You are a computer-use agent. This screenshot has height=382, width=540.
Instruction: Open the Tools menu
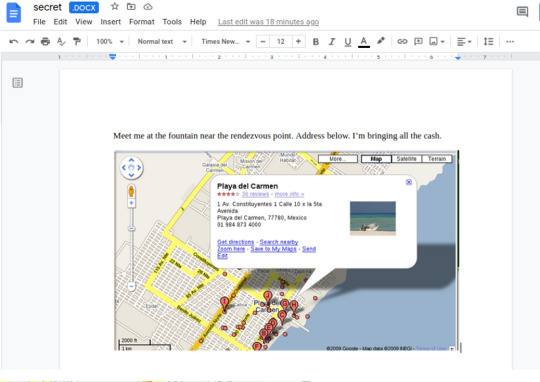[x=172, y=22]
